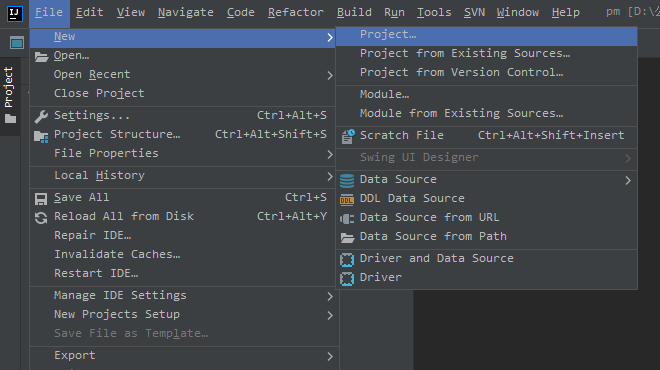Viewport: 660px width, 370px height.
Task: Expand the Local History submenu arrow
Action: point(330,177)
